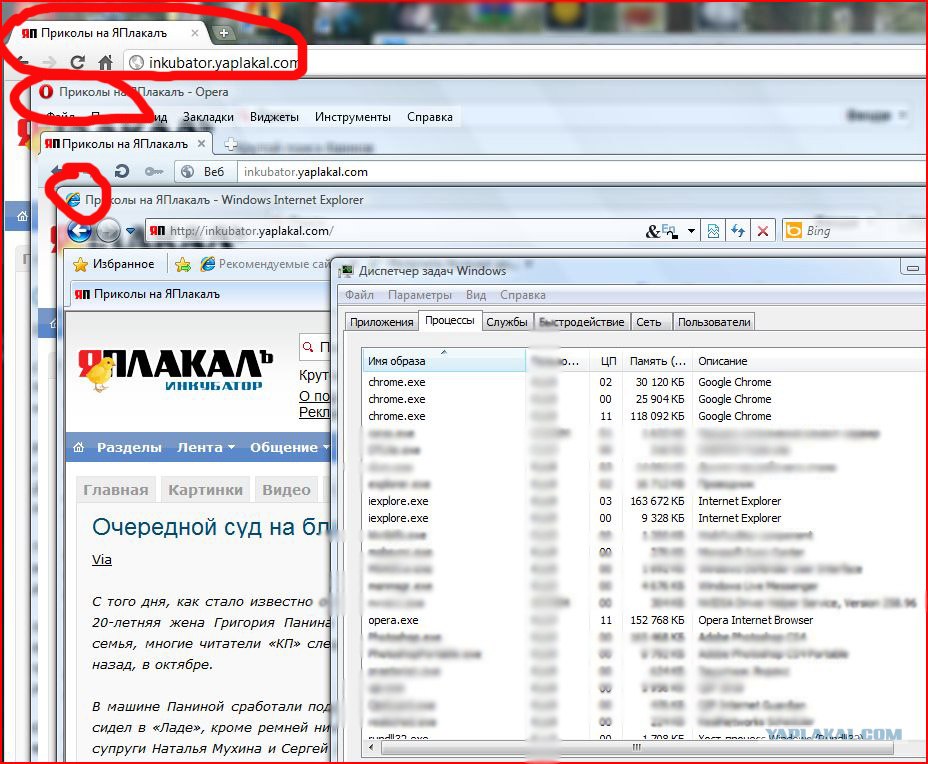Click home icon in site navigation
928x764 pixels.
(x=79, y=447)
